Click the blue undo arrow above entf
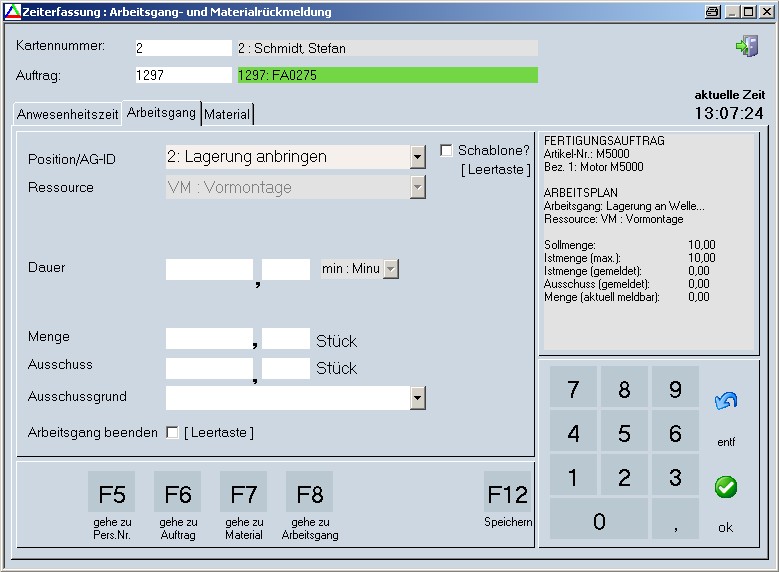 [726, 401]
